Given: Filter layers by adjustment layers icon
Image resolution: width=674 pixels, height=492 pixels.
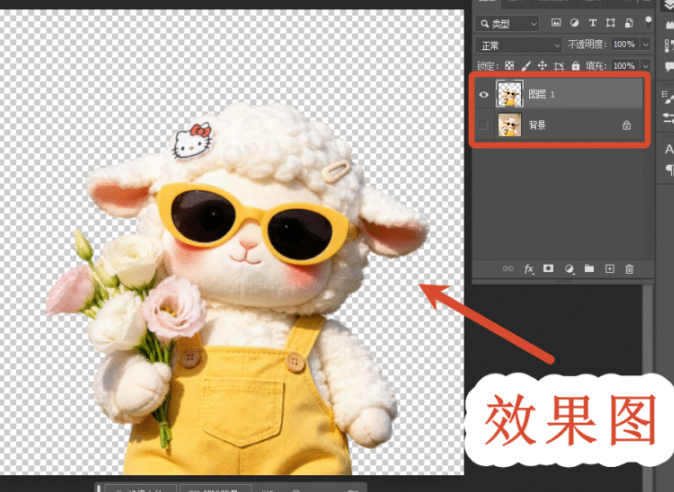Looking at the screenshot, I should tap(574, 23).
